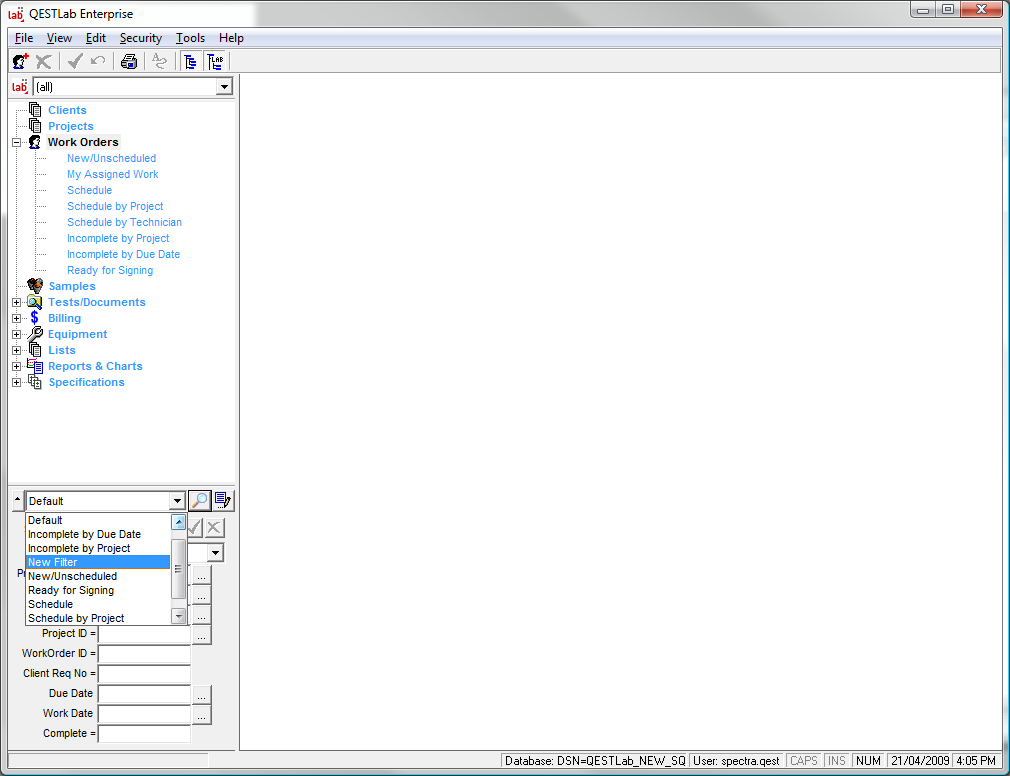The width and height of the screenshot is (1010, 776).
Task: Click the Billing dollar sign icon
Action: [35, 318]
